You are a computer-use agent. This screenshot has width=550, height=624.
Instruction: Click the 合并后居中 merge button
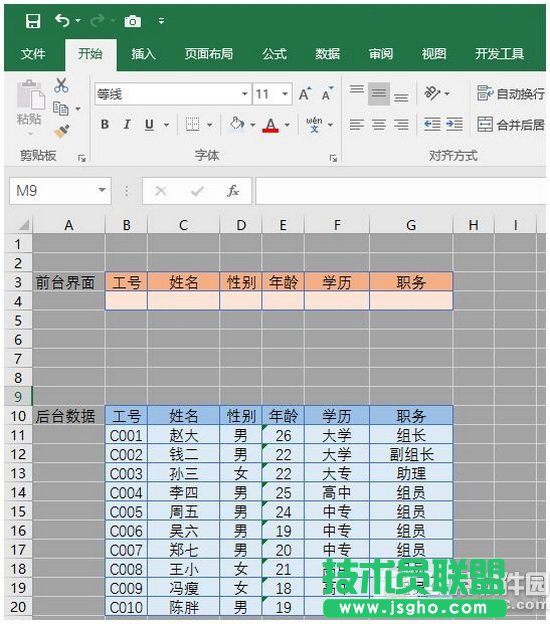[511, 125]
